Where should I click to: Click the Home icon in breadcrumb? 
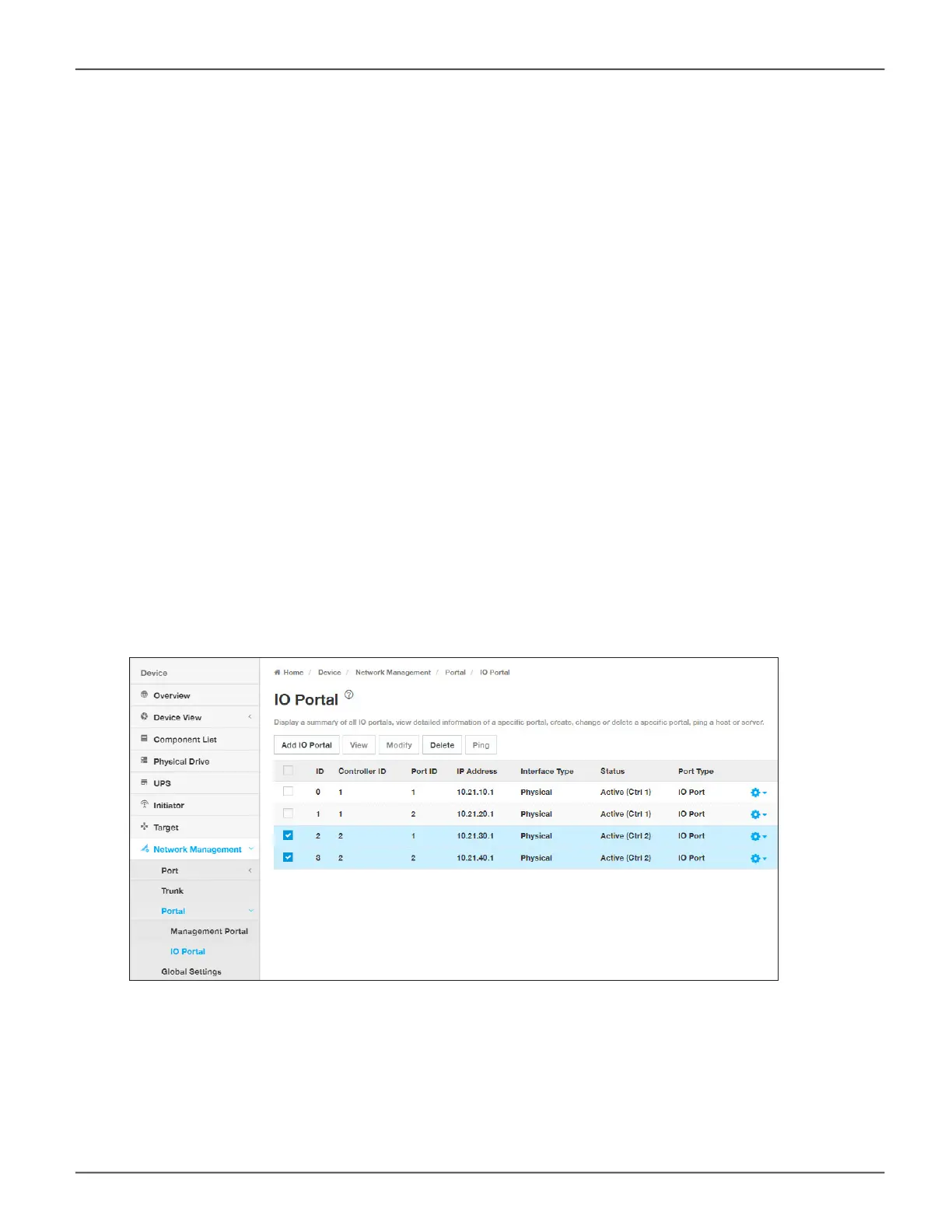[x=277, y=672]
